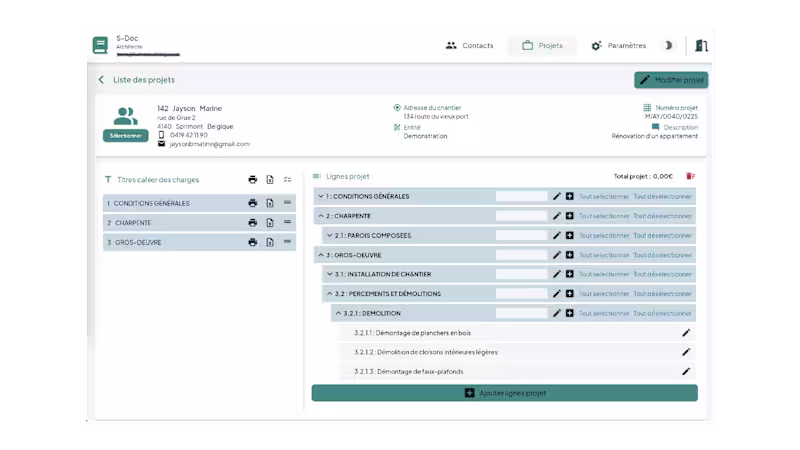Click checklist icon in Titres header

288,180
